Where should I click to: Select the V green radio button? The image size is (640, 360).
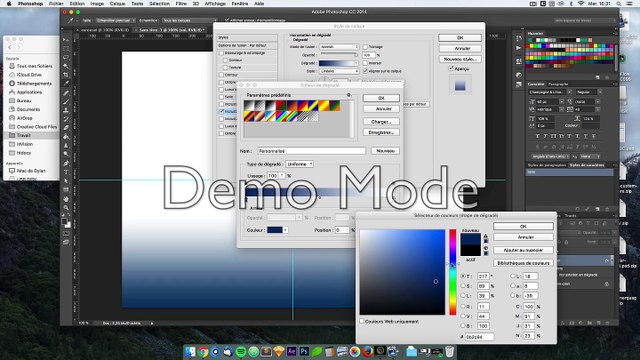click(x=463, y=316)
